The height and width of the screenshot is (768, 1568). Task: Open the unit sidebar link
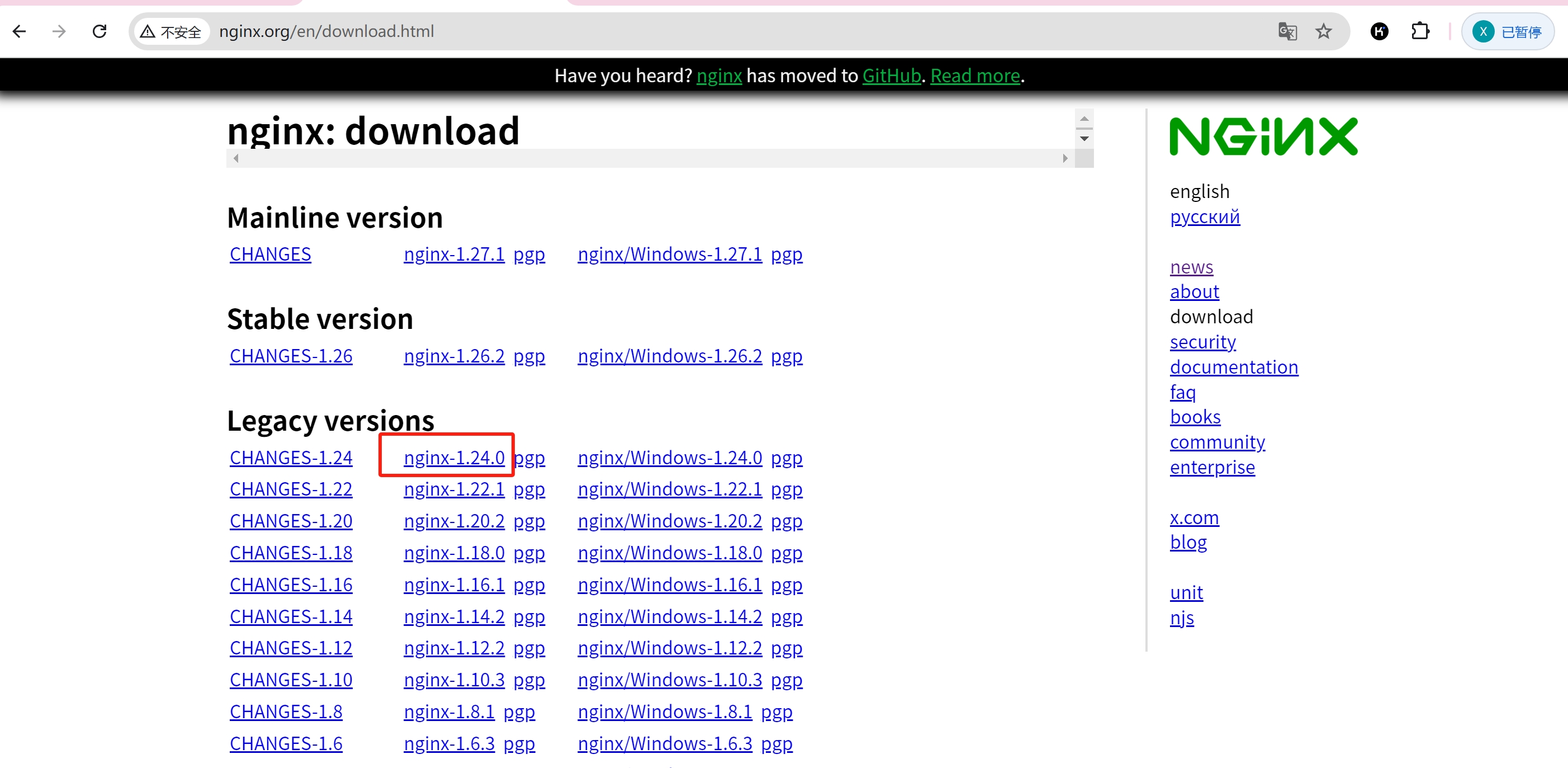[1186, 592]
